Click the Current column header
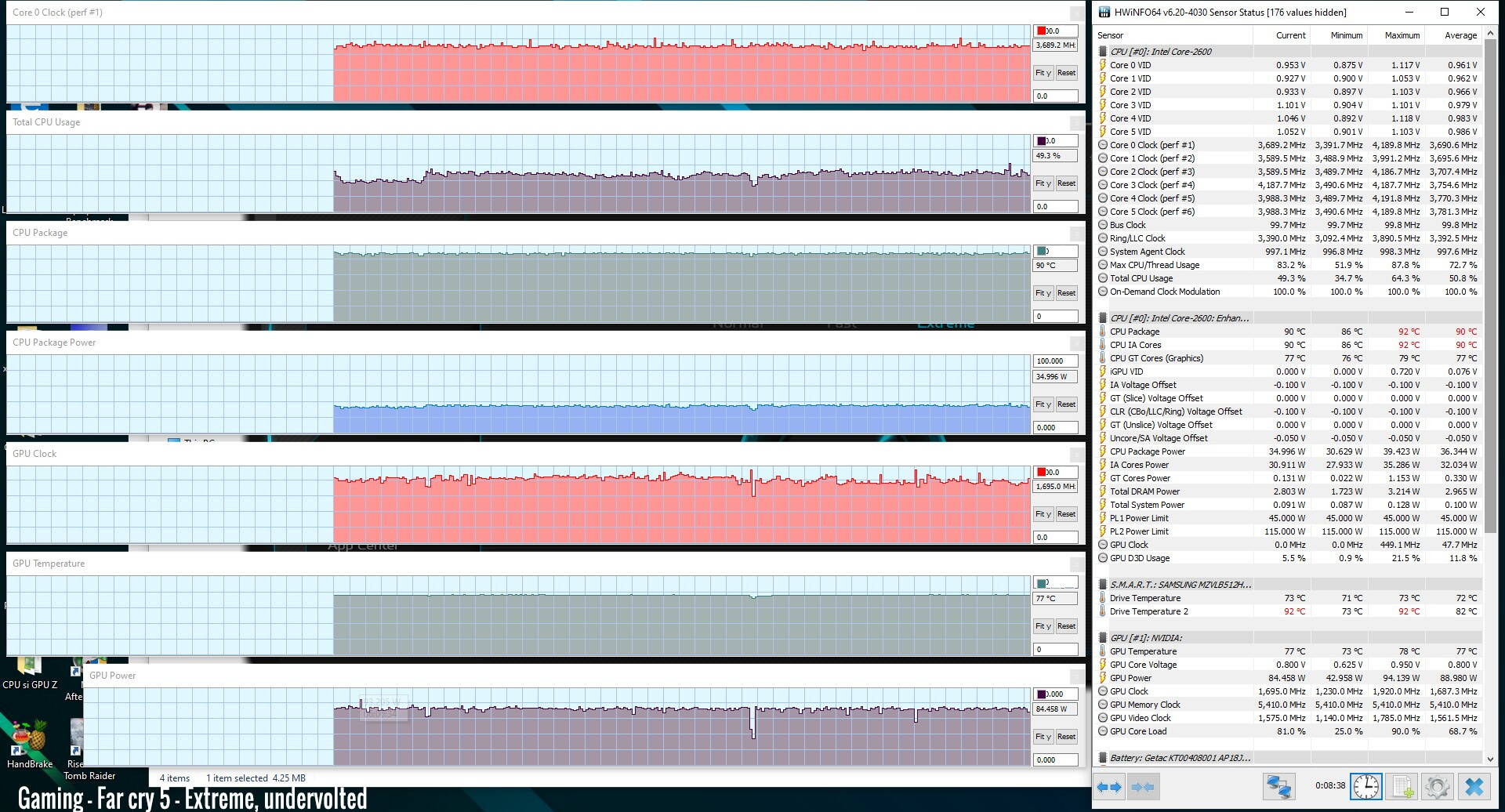This screenshot has width=1505, height=812. [1281, 35]
